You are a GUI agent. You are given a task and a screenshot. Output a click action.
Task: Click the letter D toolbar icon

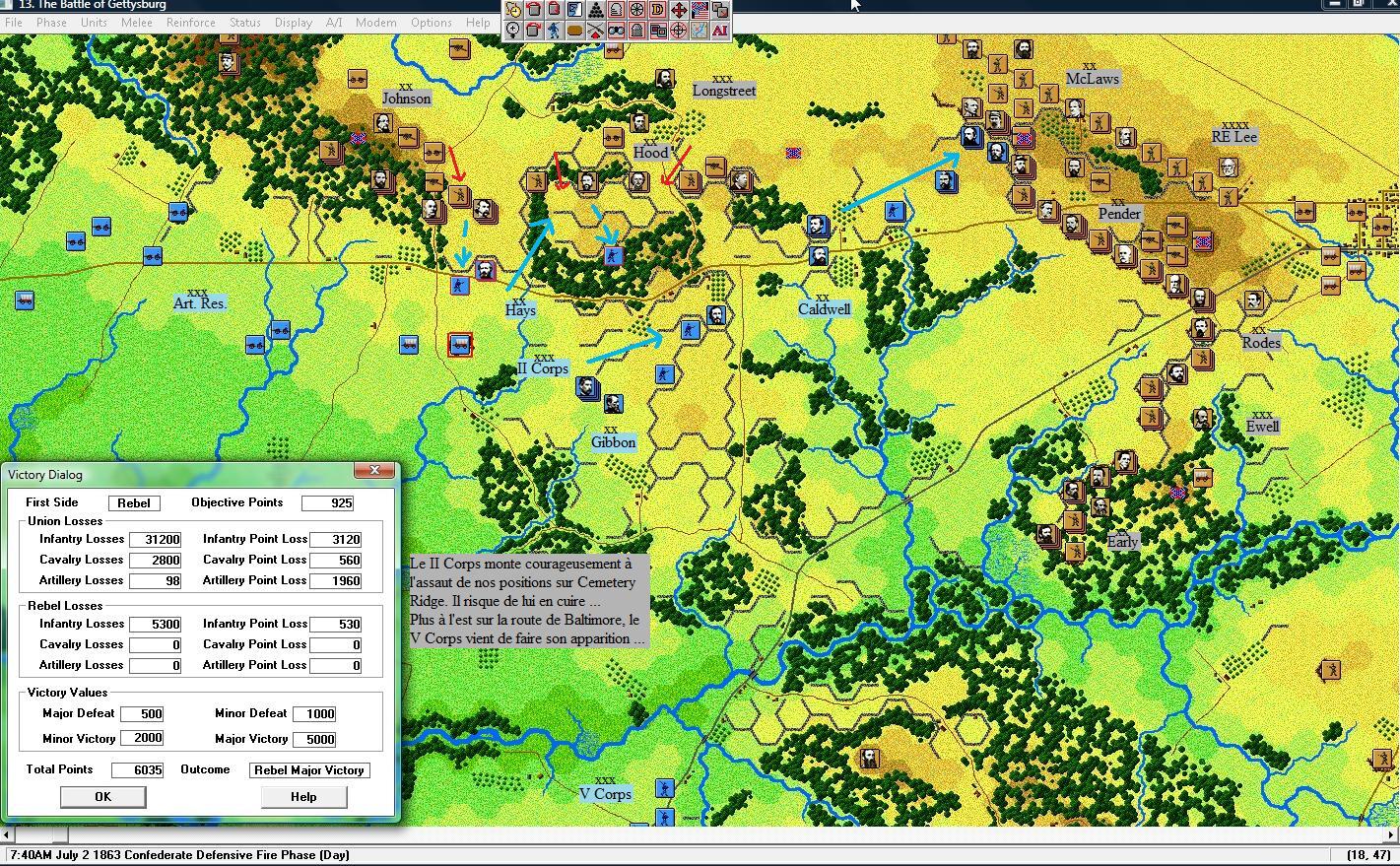658,10
